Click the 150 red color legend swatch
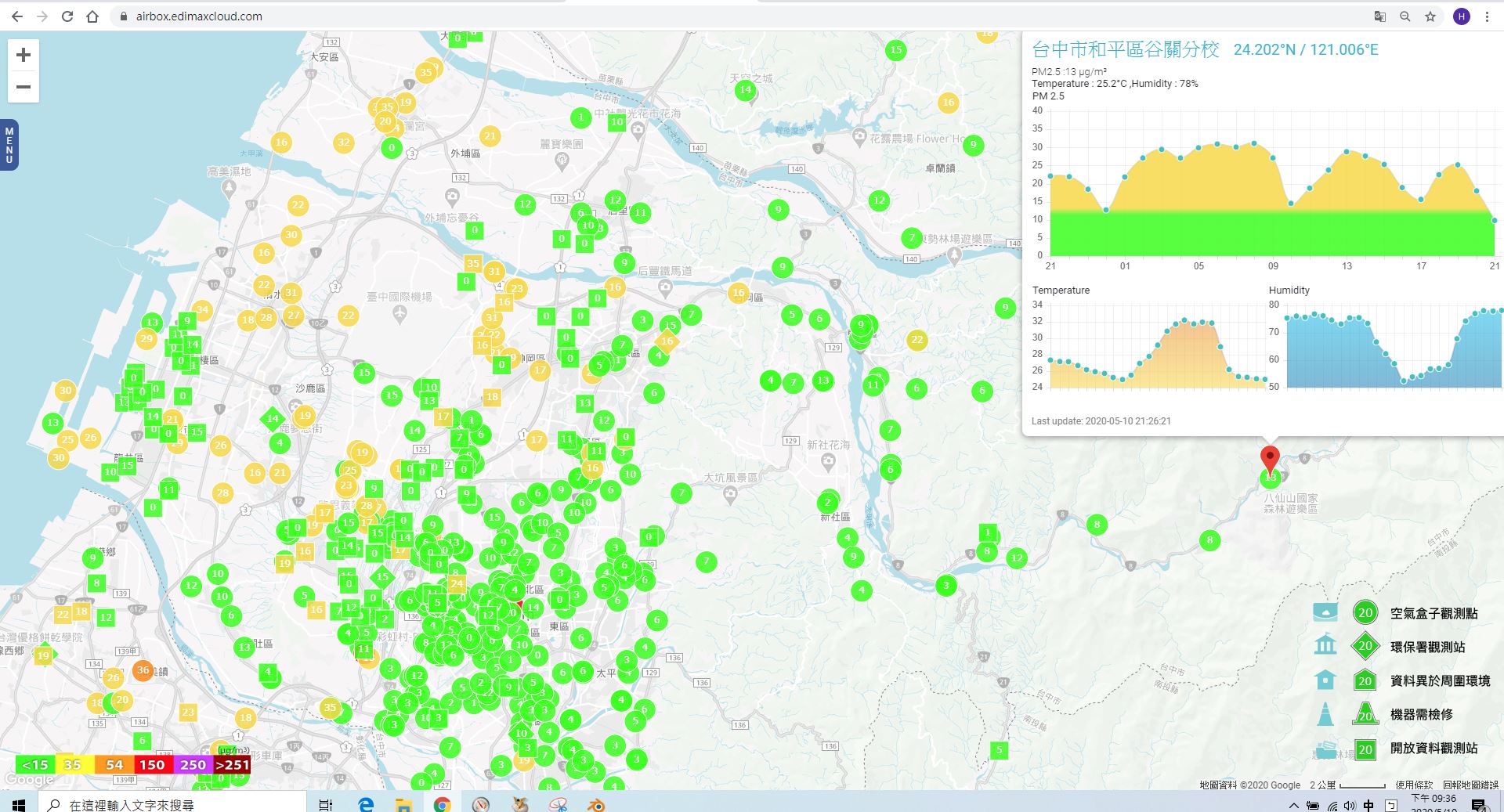This screenshot has width=1504, height=812. tap(152, 765)
